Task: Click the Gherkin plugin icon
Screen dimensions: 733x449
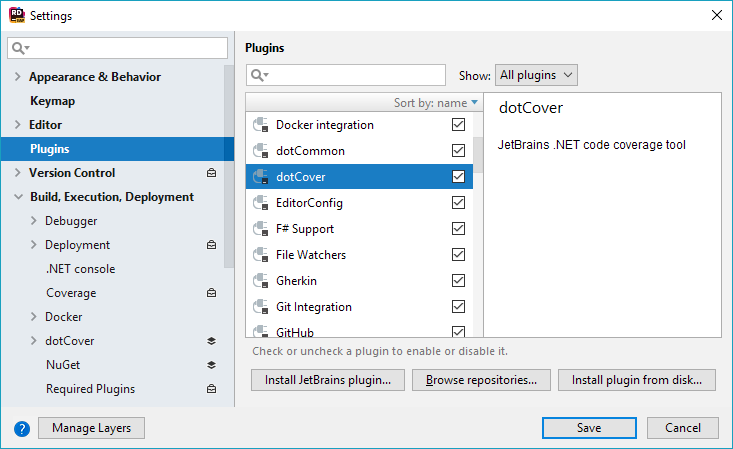Action: click(x=260, y=281)
